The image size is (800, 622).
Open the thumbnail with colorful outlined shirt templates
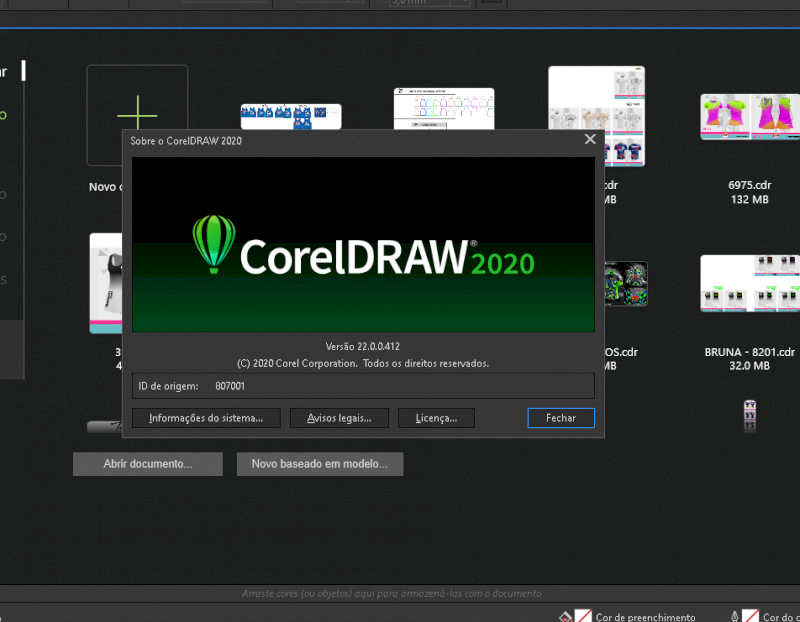443,109
